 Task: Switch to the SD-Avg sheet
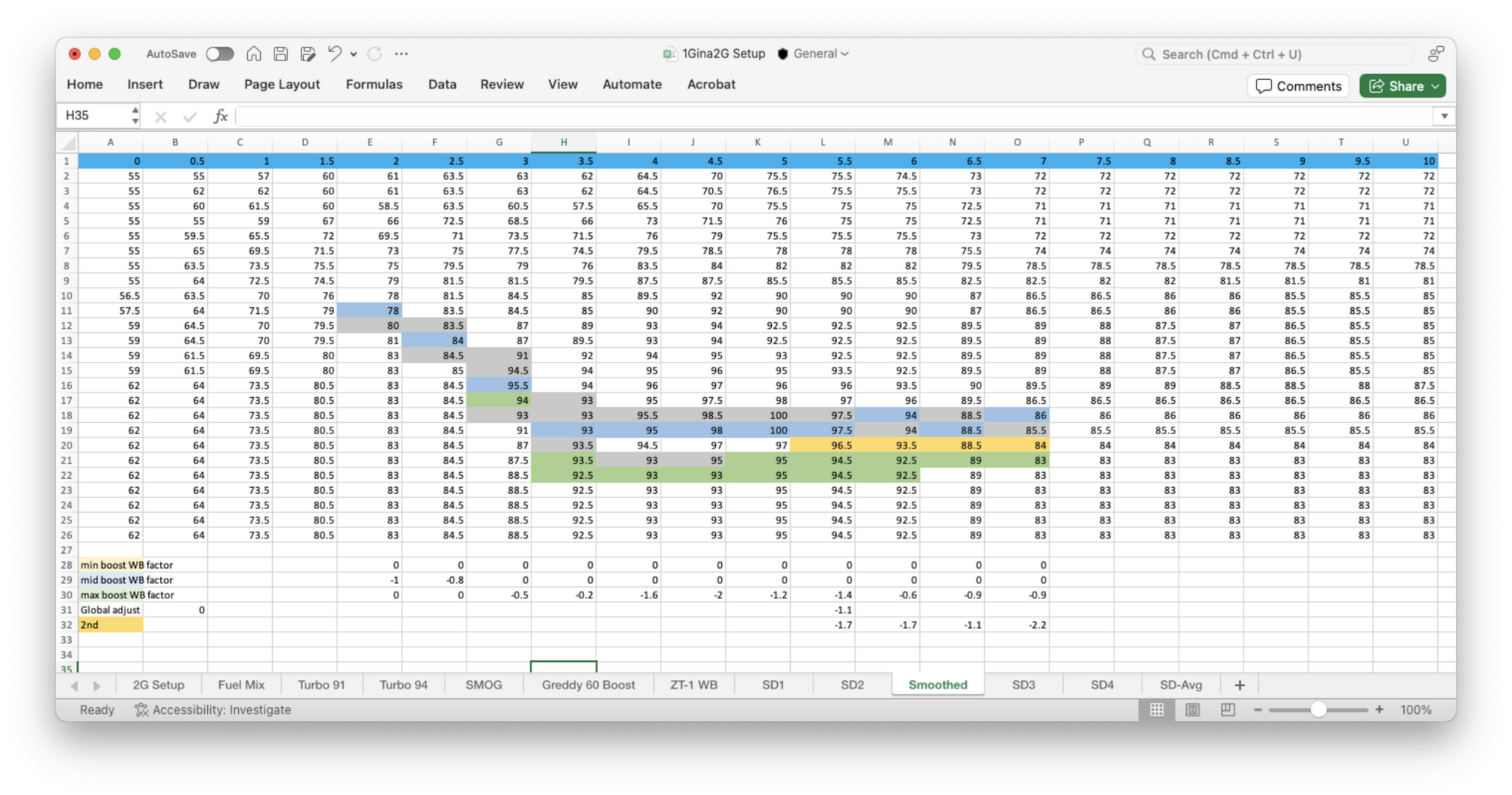1181,685
